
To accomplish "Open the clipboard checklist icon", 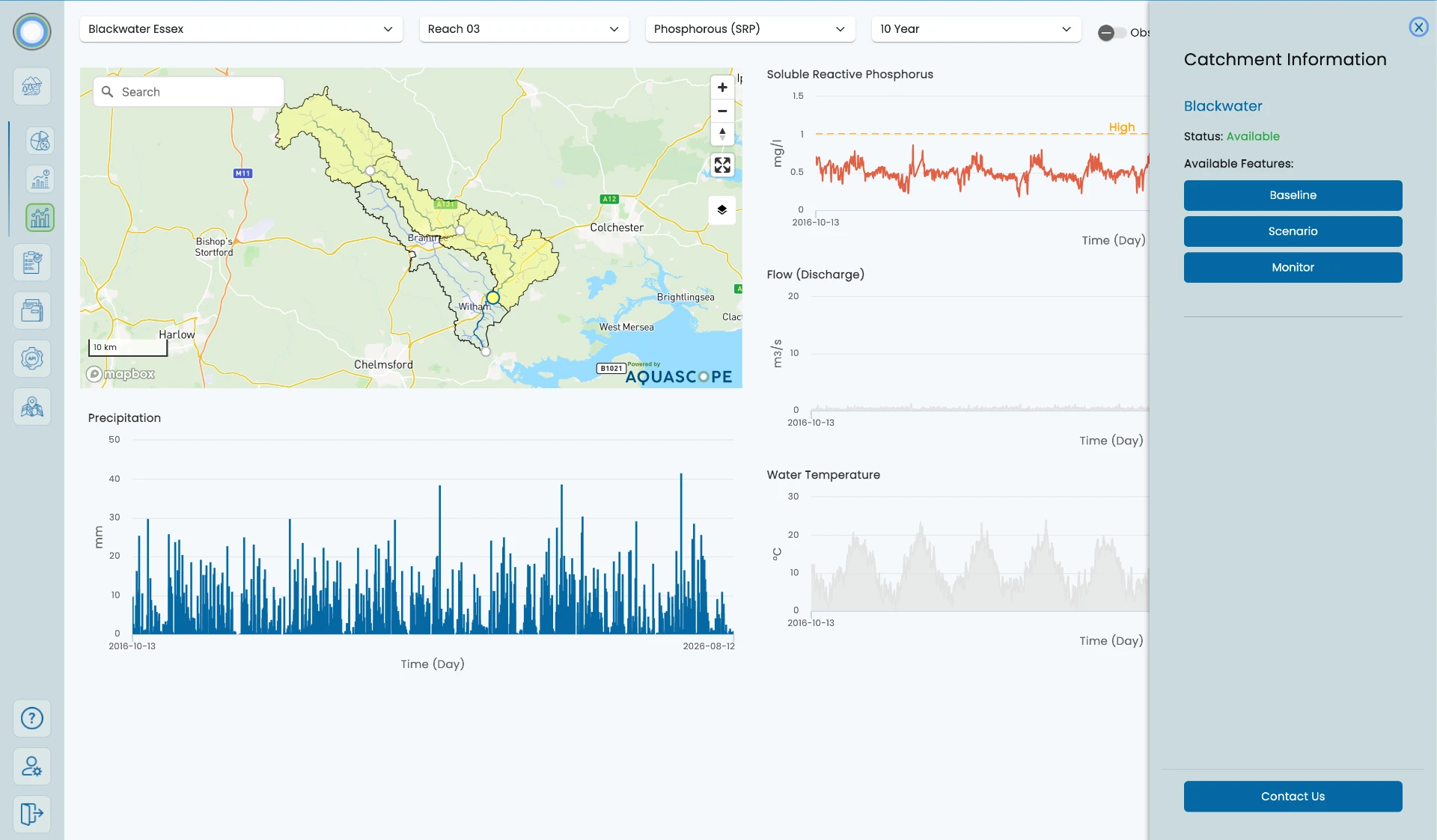I will coord(32,263).
